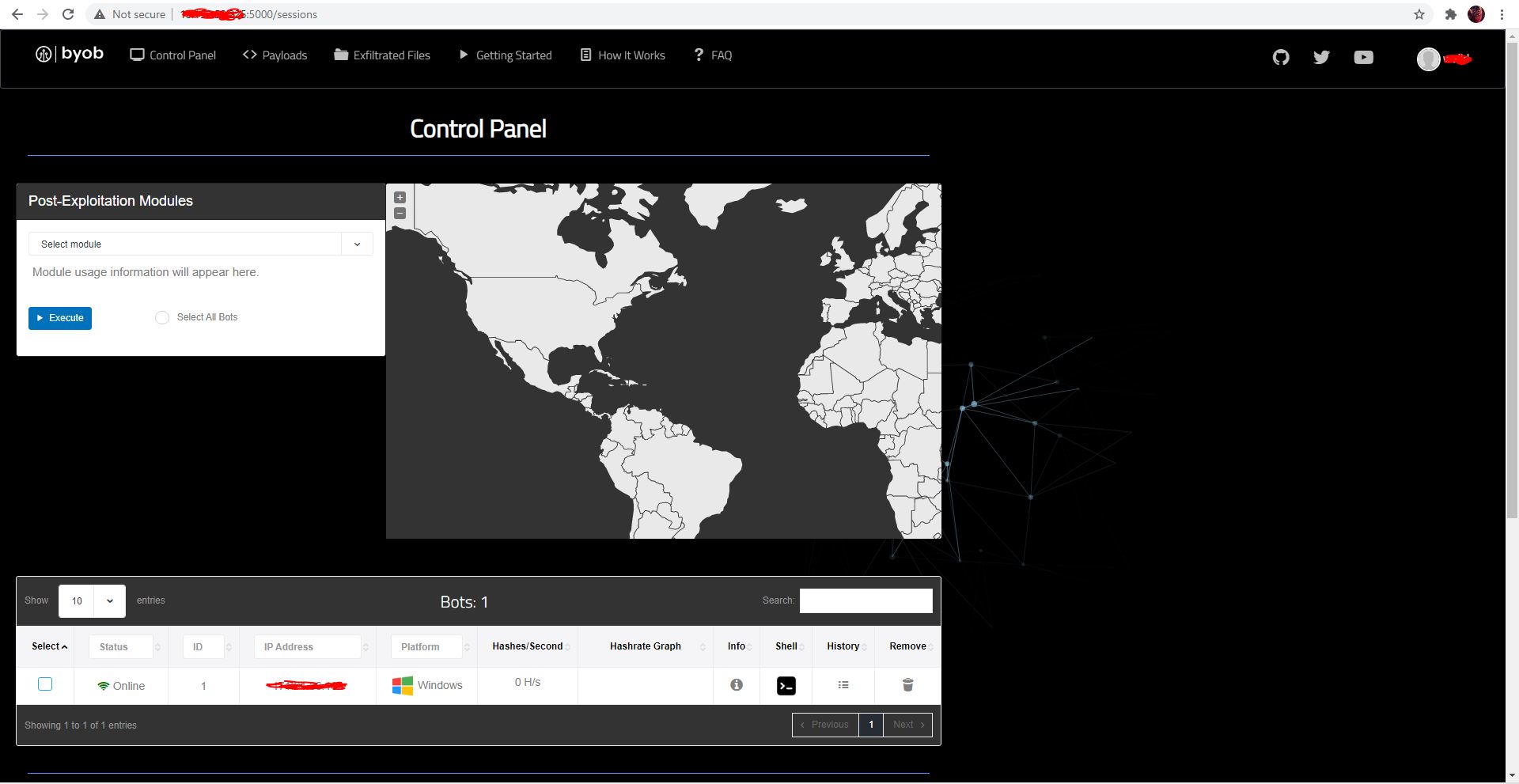Open the user profile avatar menu

1429,58
